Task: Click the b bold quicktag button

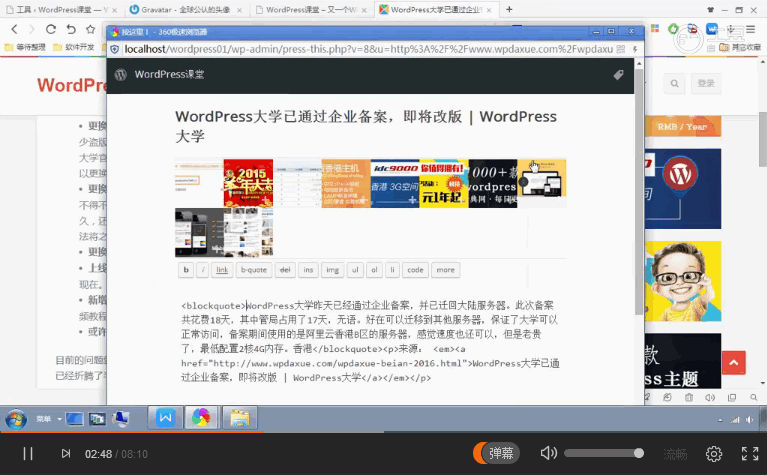Action: [186, 270]
